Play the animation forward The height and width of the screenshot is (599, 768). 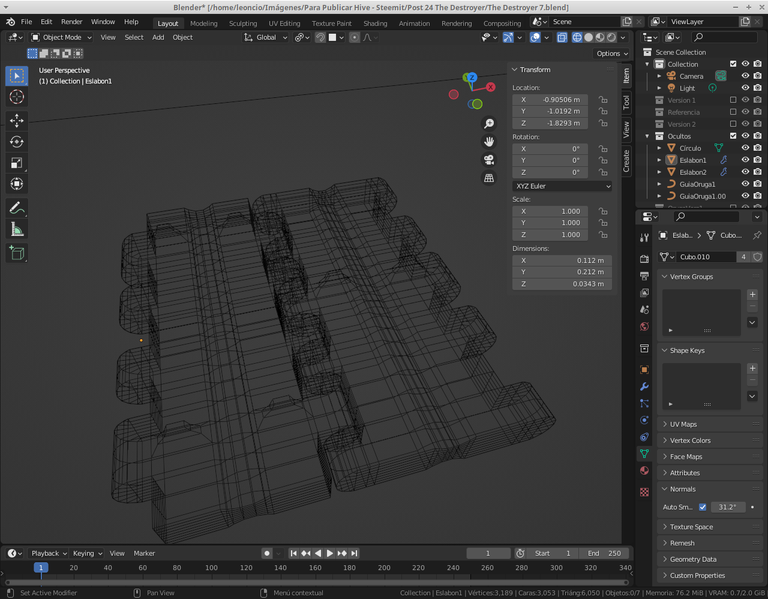pyautogui.click(x=330, y=553)
